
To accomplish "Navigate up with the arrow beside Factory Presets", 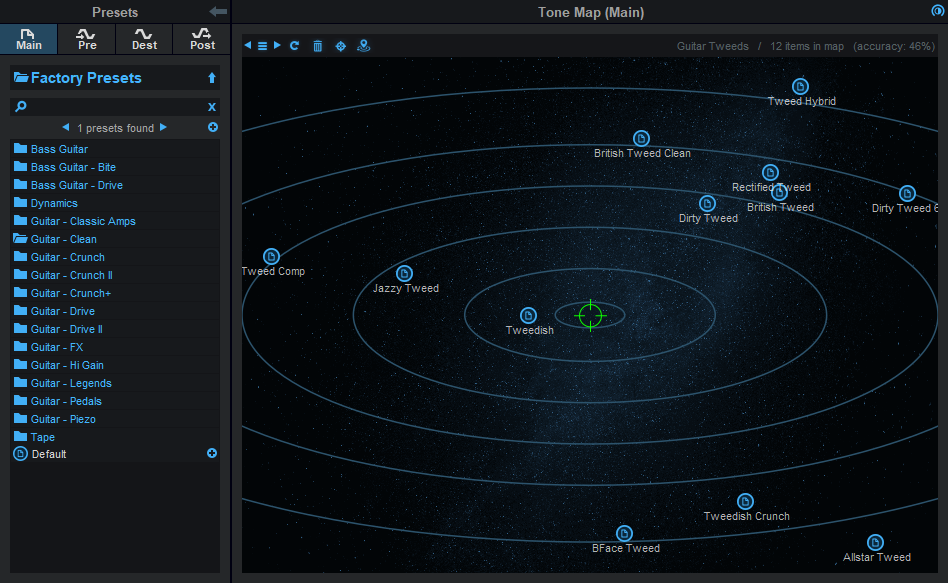I will tap(211, 77).
